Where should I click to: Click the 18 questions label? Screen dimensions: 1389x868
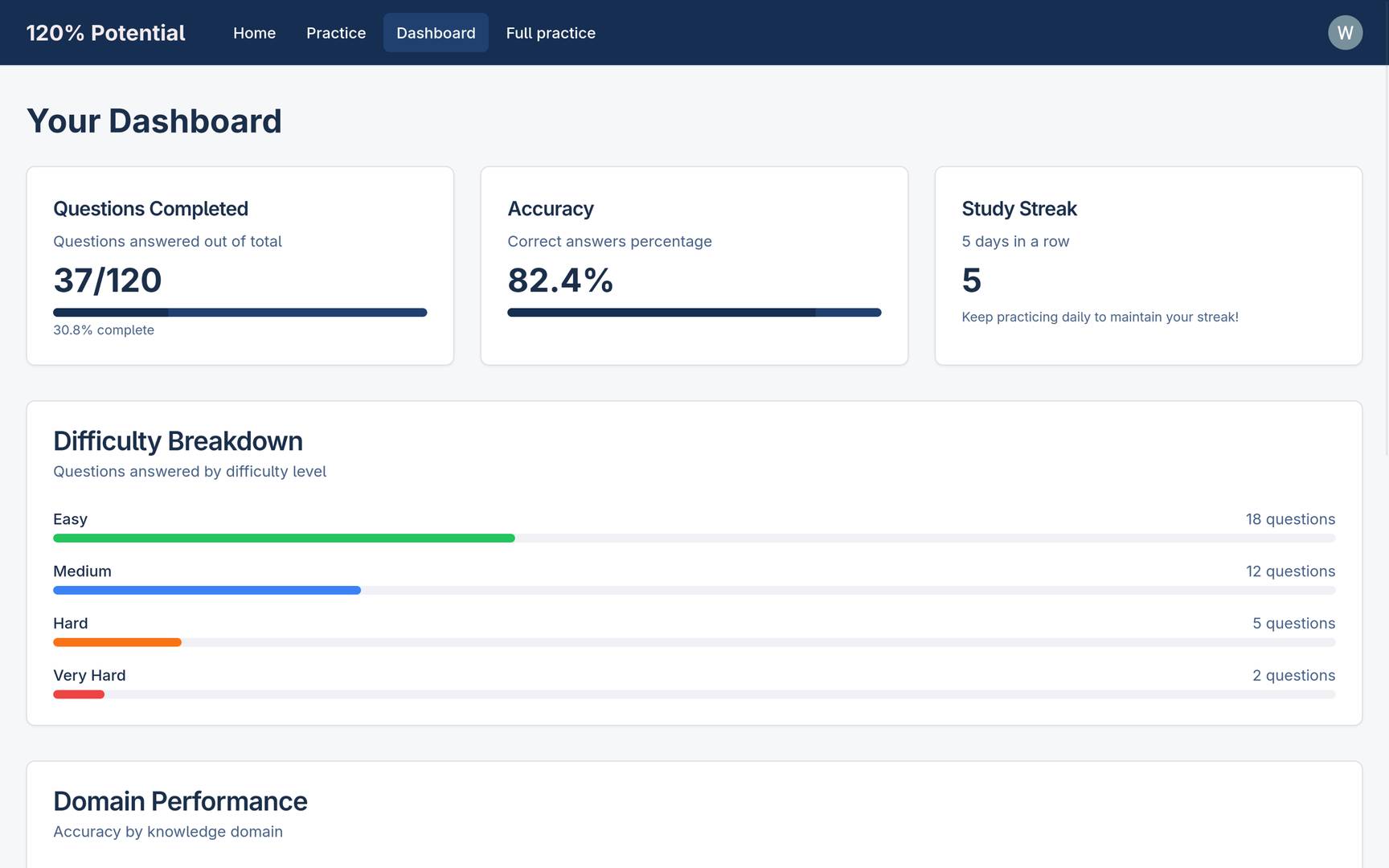click(x=1290, y=519)
